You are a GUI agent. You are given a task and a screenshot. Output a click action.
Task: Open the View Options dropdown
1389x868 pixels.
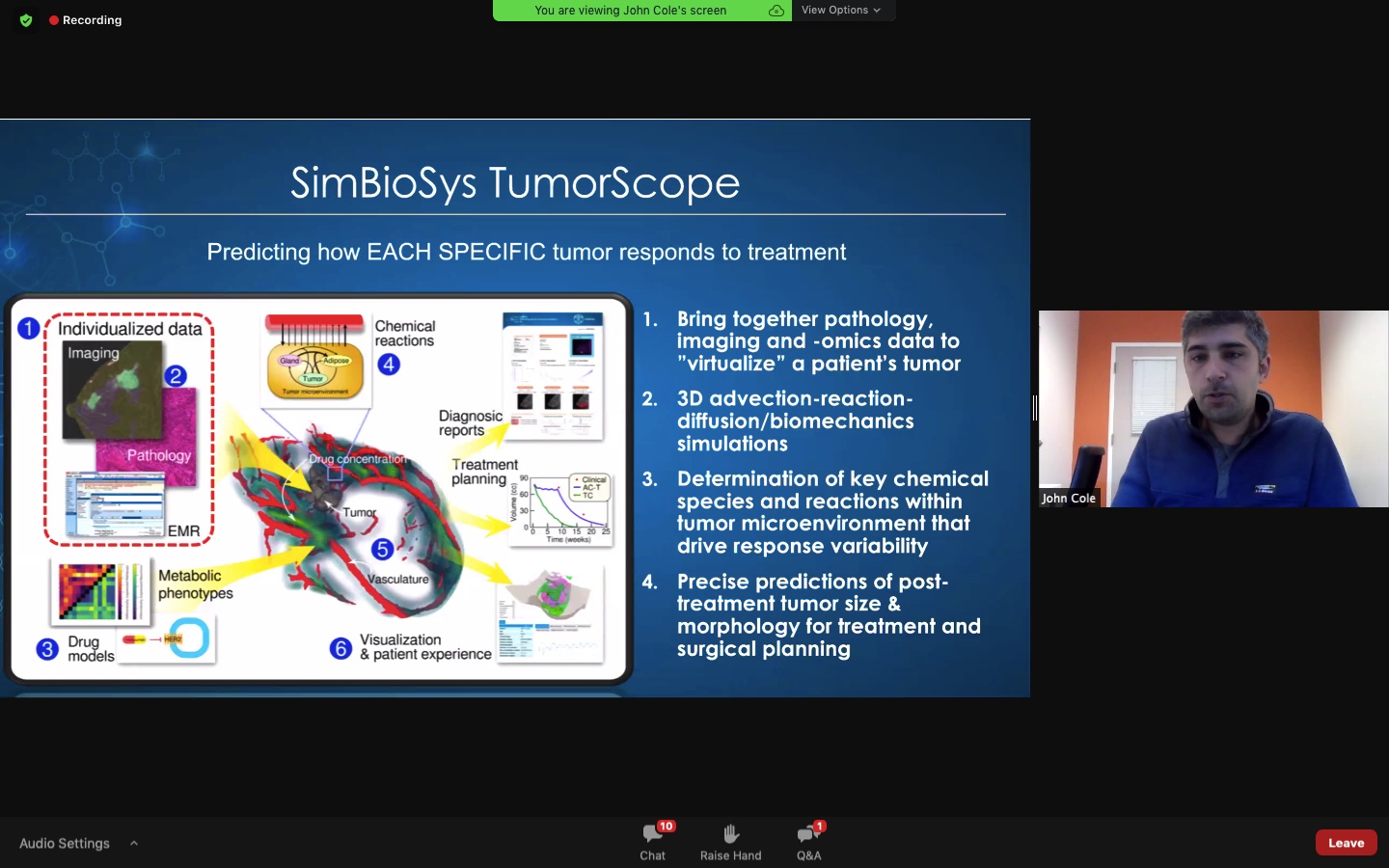tap(841, 10)
